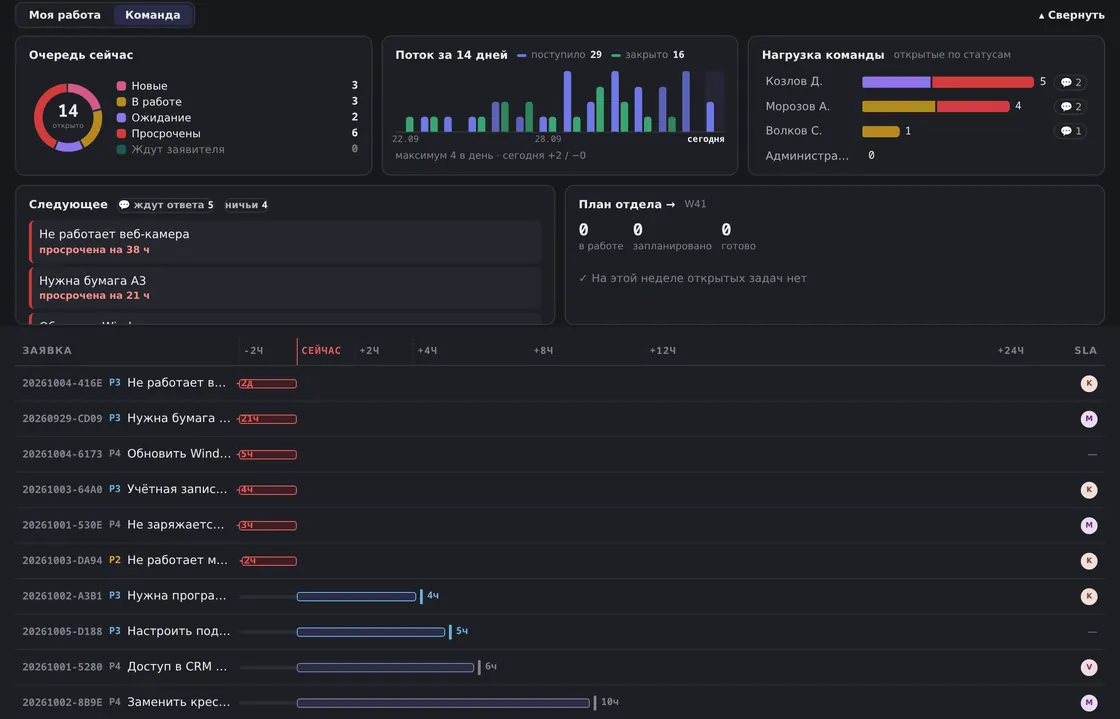Click the 10ч SLA bar for Заменить крес…
The image size is (1120, 719).
[x=444, y=703]
